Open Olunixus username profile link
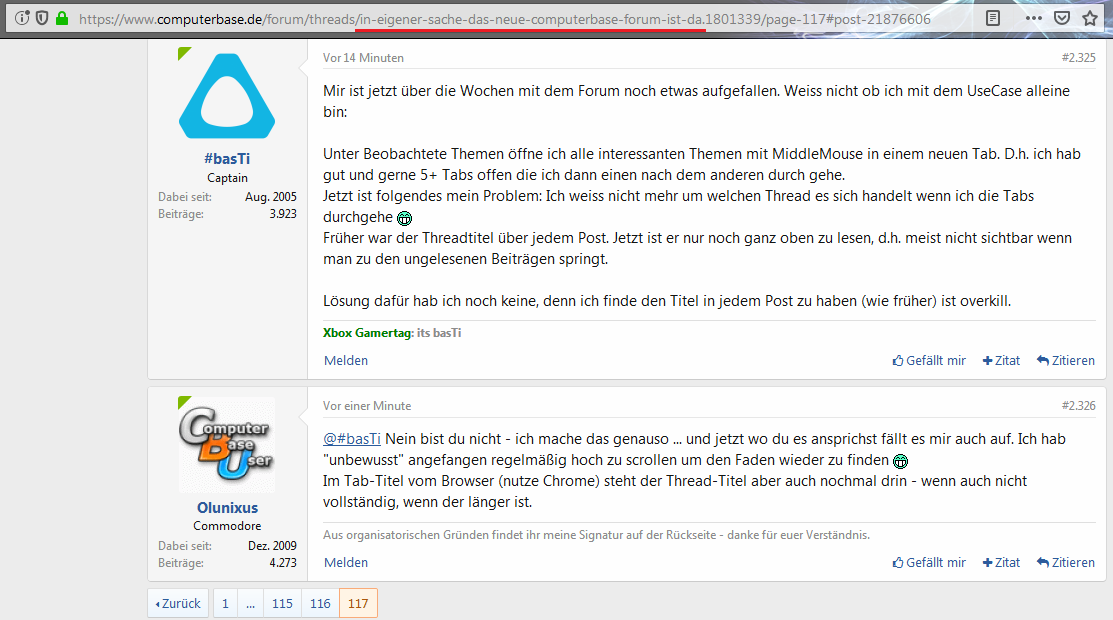 point(227,508)
